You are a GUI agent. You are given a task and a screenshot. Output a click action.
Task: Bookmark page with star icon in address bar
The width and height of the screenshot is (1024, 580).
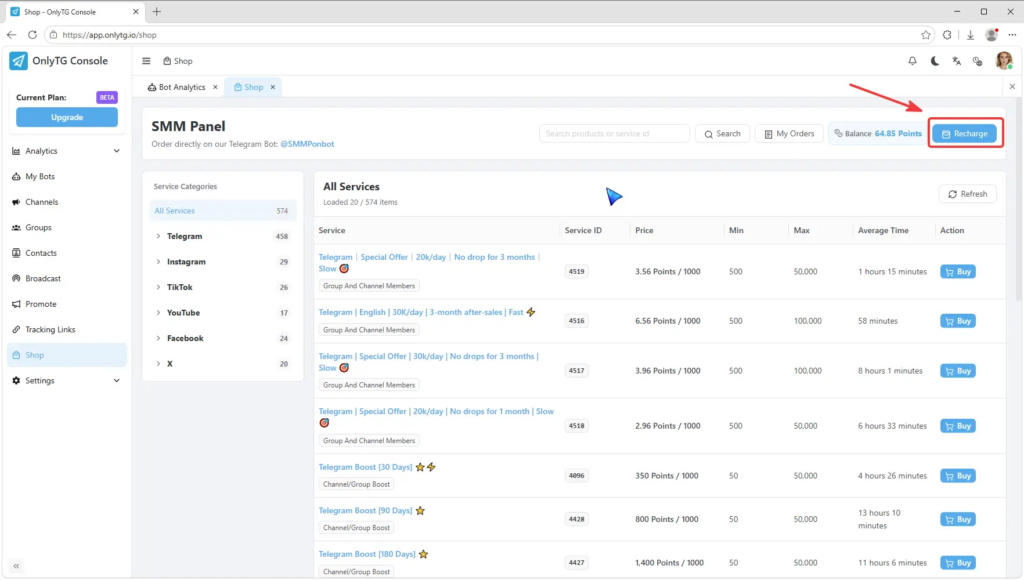click(x=925, y=35)
